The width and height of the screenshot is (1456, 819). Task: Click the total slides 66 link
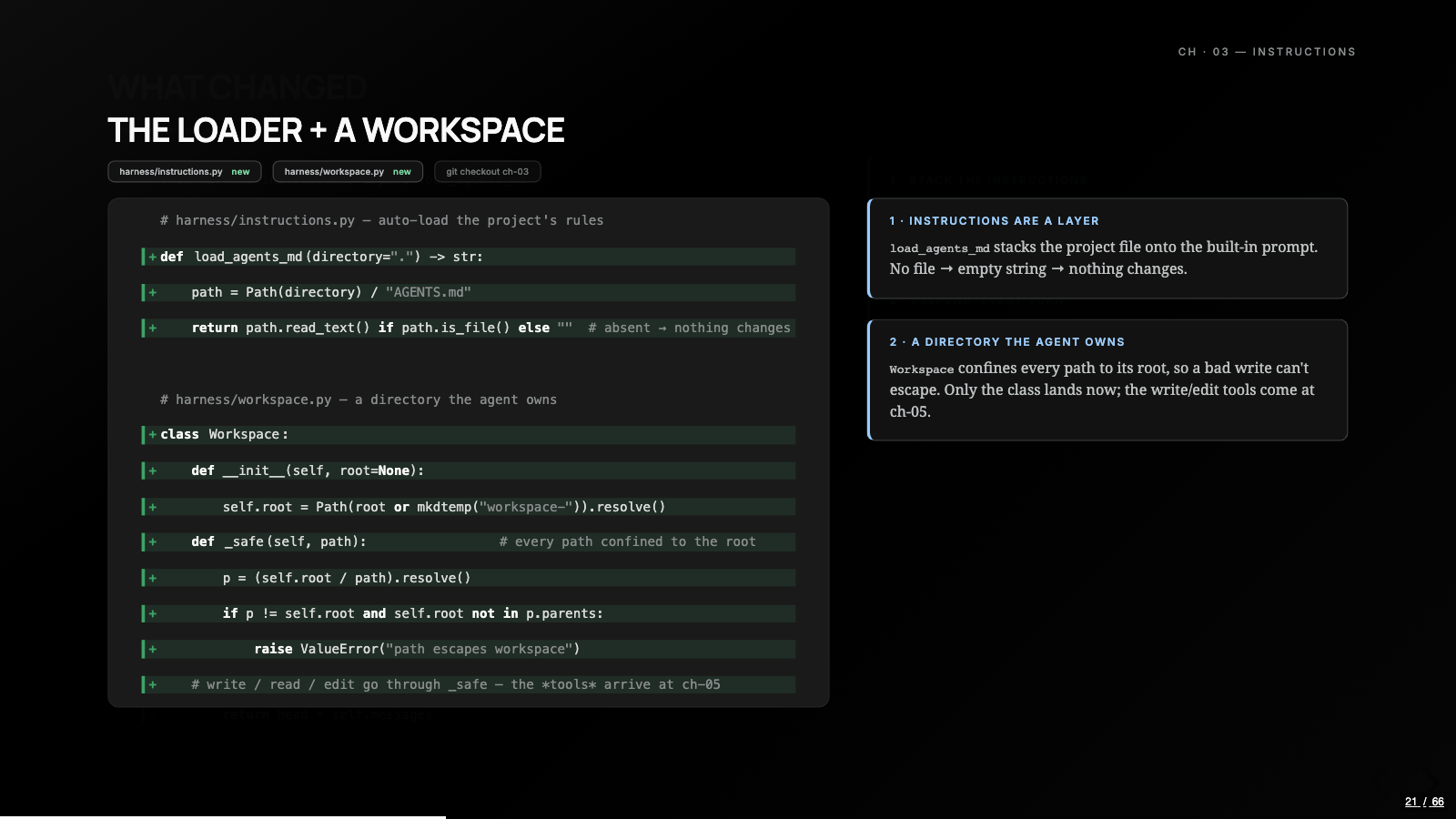pos(1438,802)
